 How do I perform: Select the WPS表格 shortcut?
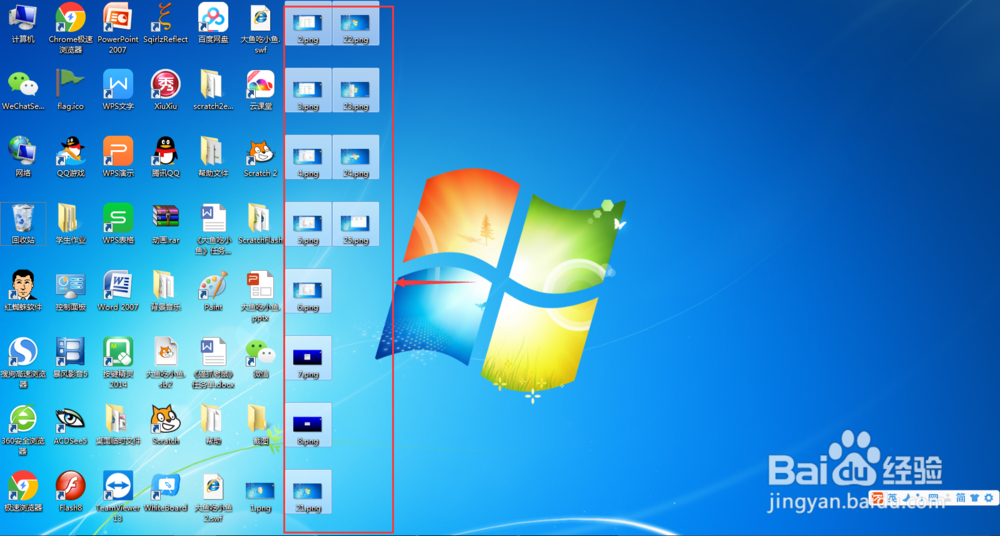click(x=118, y=224)
